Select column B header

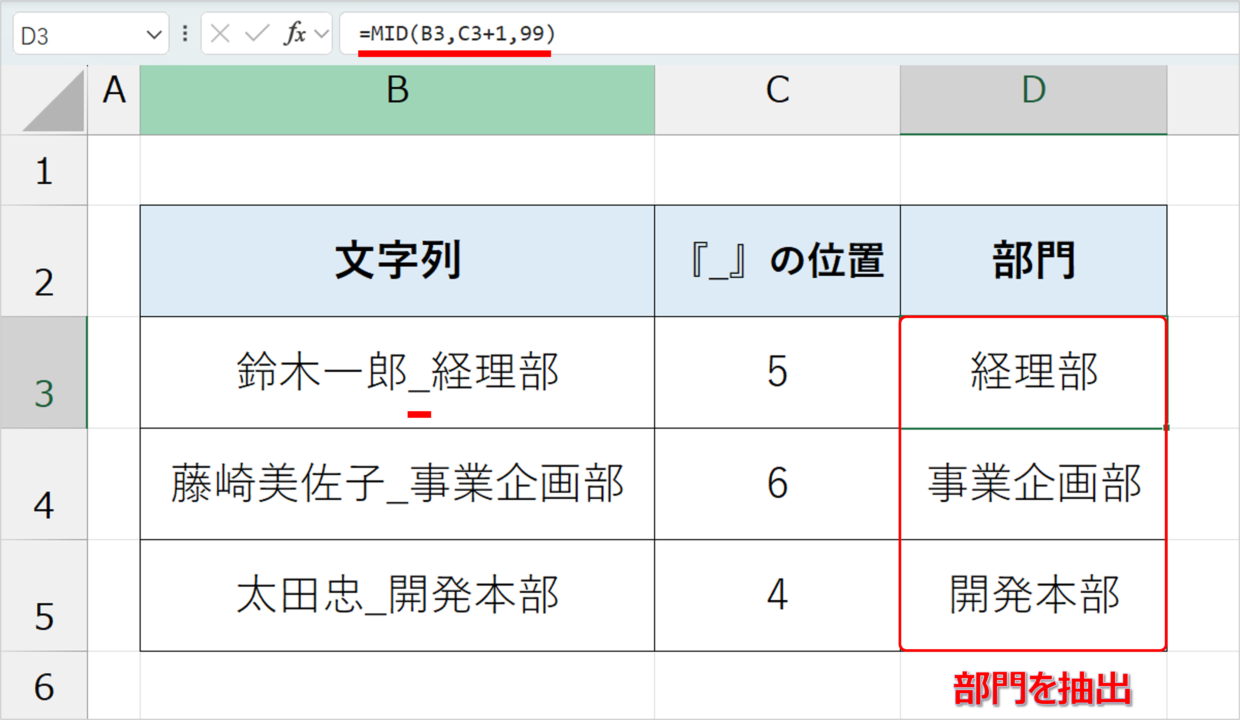click(397, 91)
